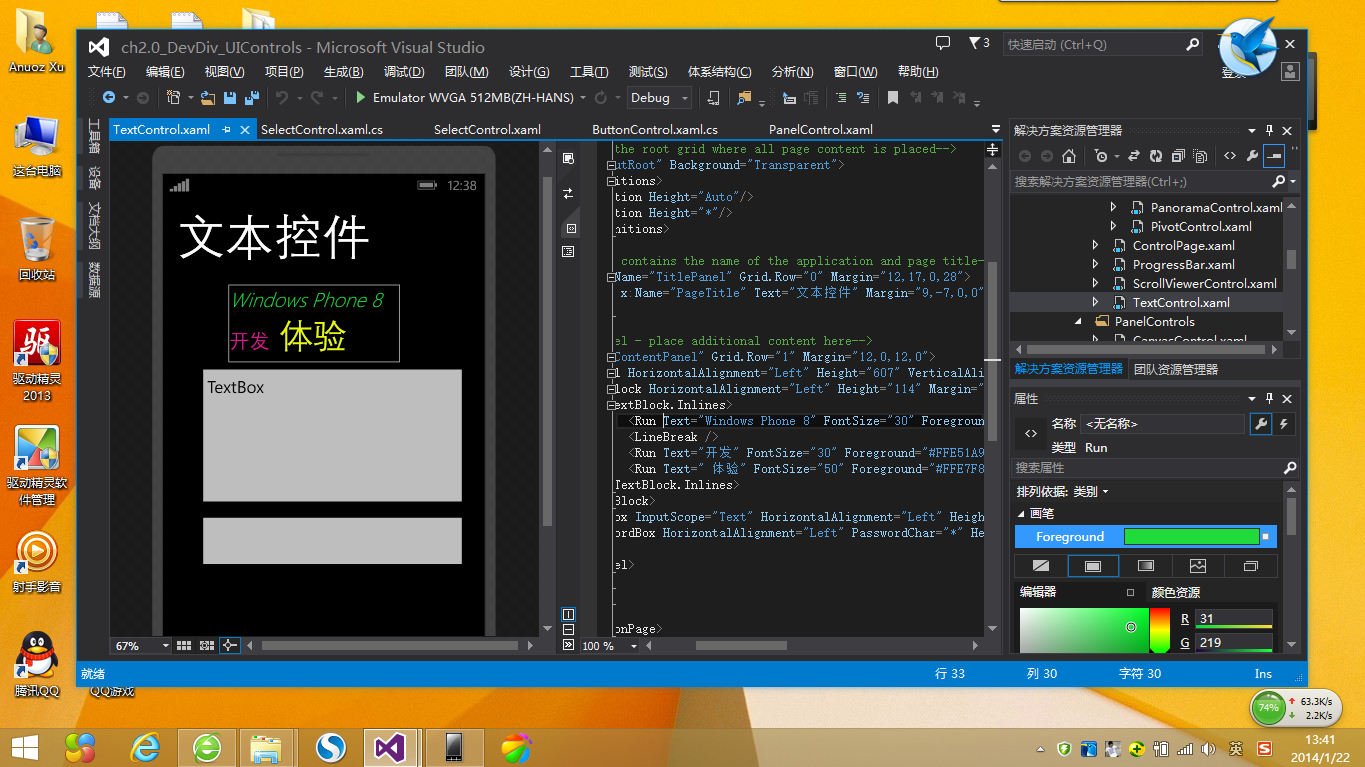The height and width of the screenshot is (767, 1365).
Task: Open the Emulator WVGA 512MB device dropdown
Action: (x=582, y=98)
